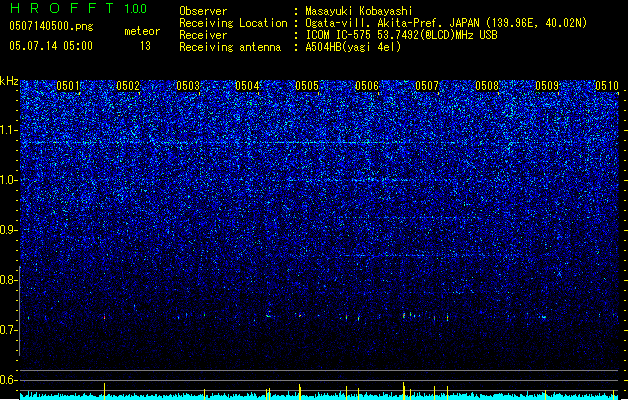Click the Receiving antenna label
Image resolution: width=629 pixels, height=400 pixels.
click(x=230, y=47)
